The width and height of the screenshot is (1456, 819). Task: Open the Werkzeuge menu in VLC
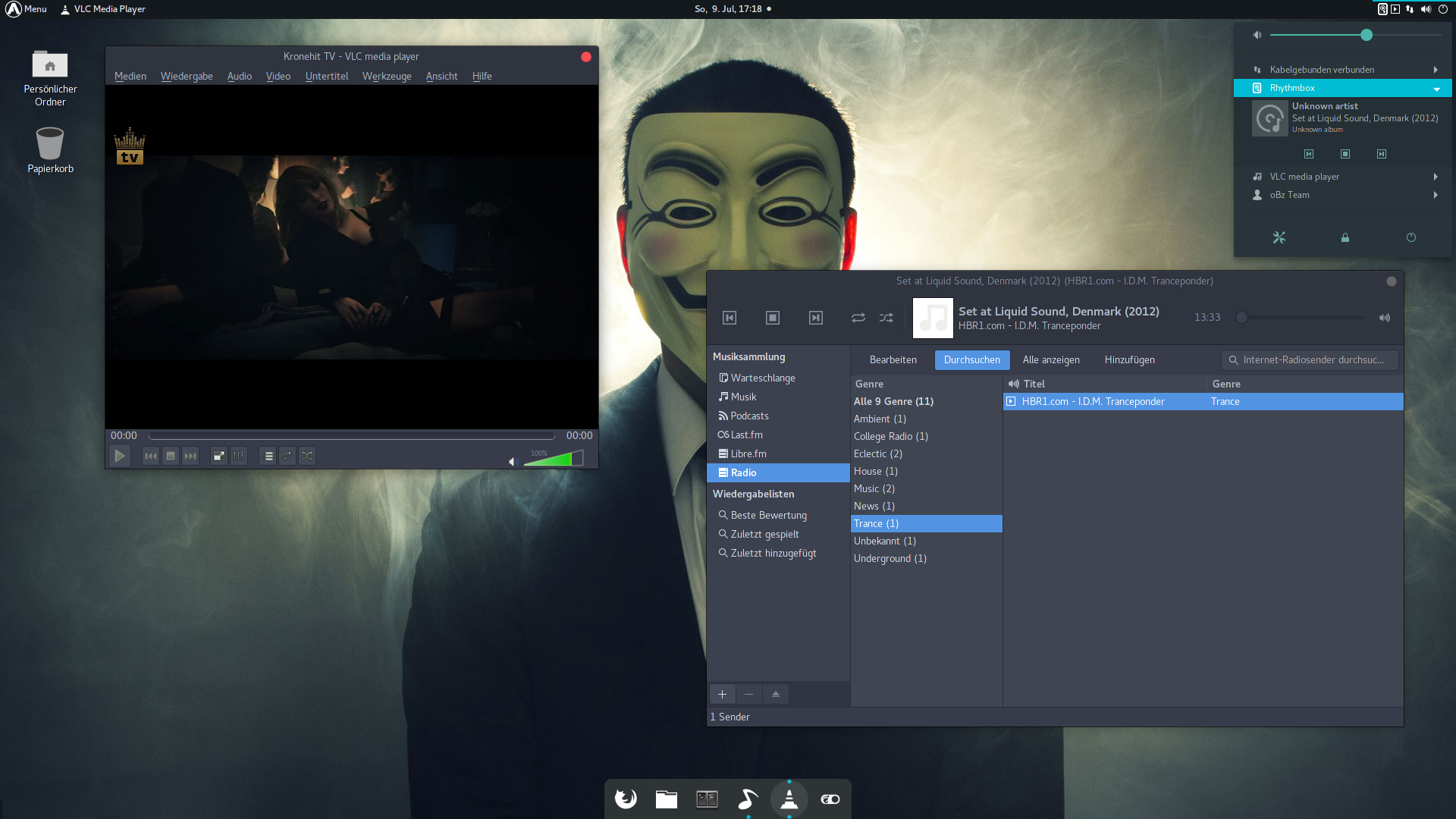pos(387,77)
